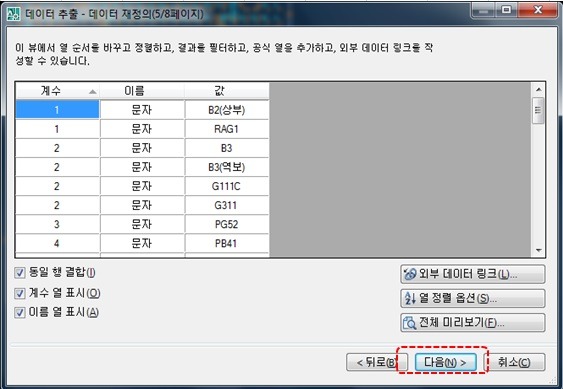The image size is (563, 389).
Task: Uncheck the 계수 열 표시 checkbox
Action: (20, 293)
